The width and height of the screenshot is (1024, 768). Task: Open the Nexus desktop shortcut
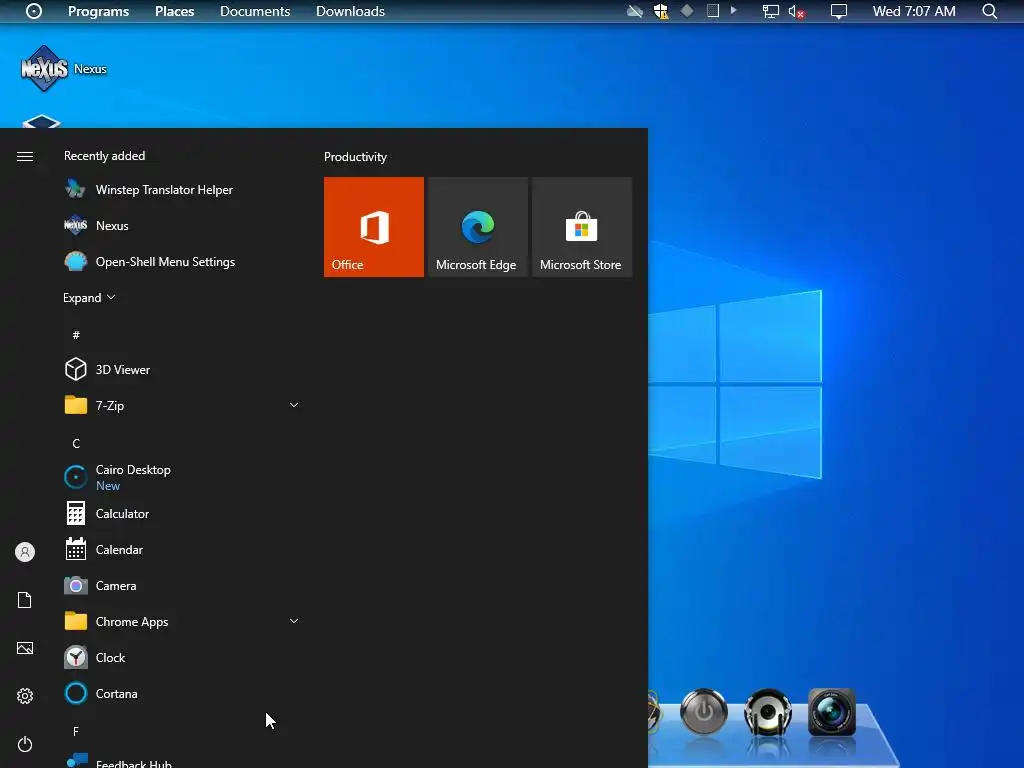(63, 69)
